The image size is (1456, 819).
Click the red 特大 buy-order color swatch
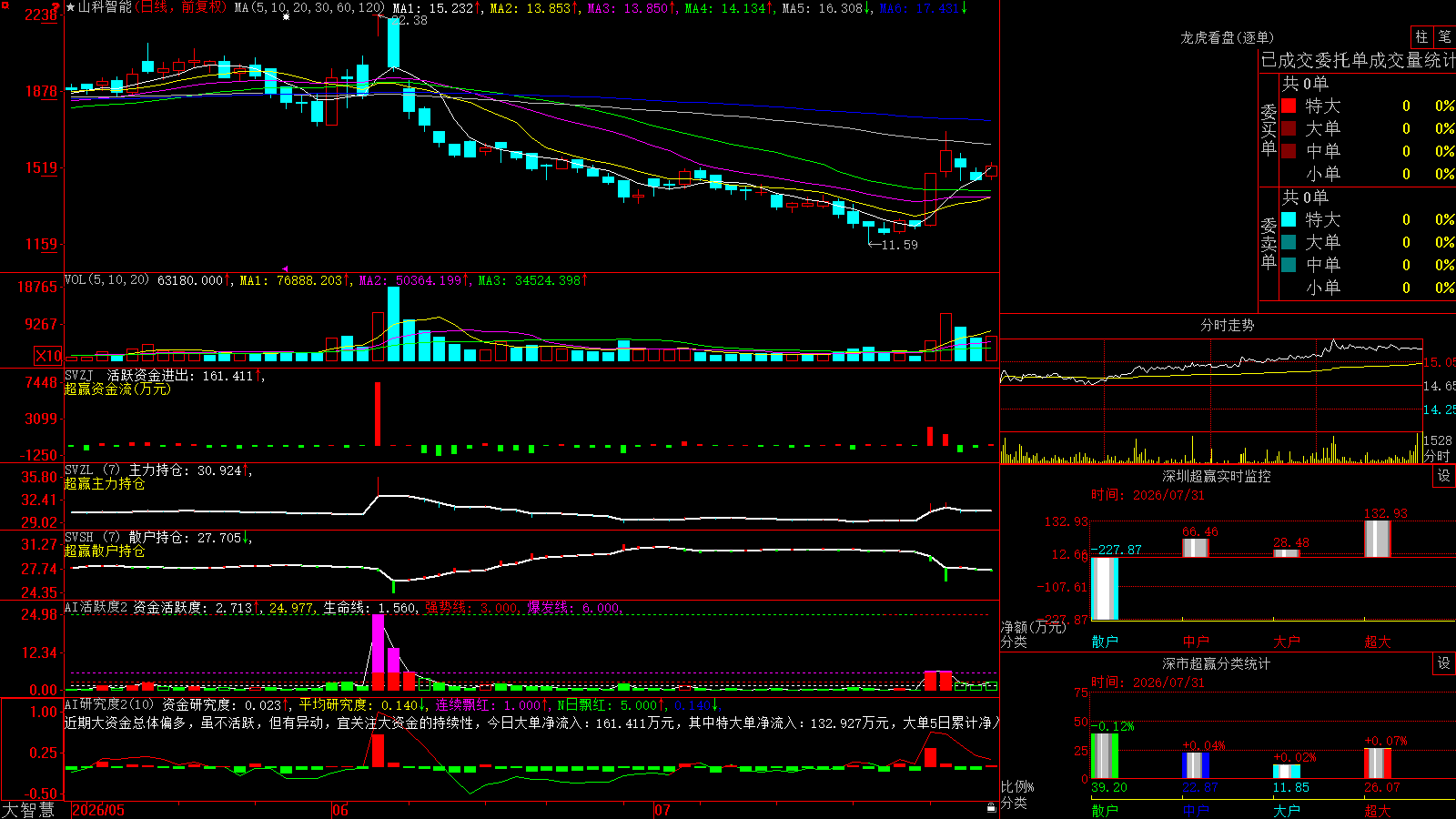pos(1289,106)
